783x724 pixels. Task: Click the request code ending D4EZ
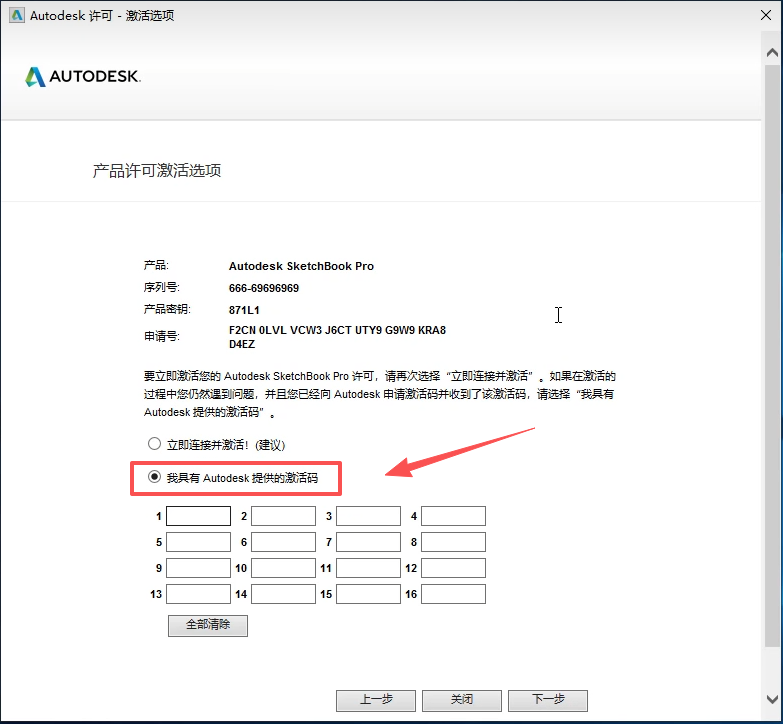pos(242,344)
